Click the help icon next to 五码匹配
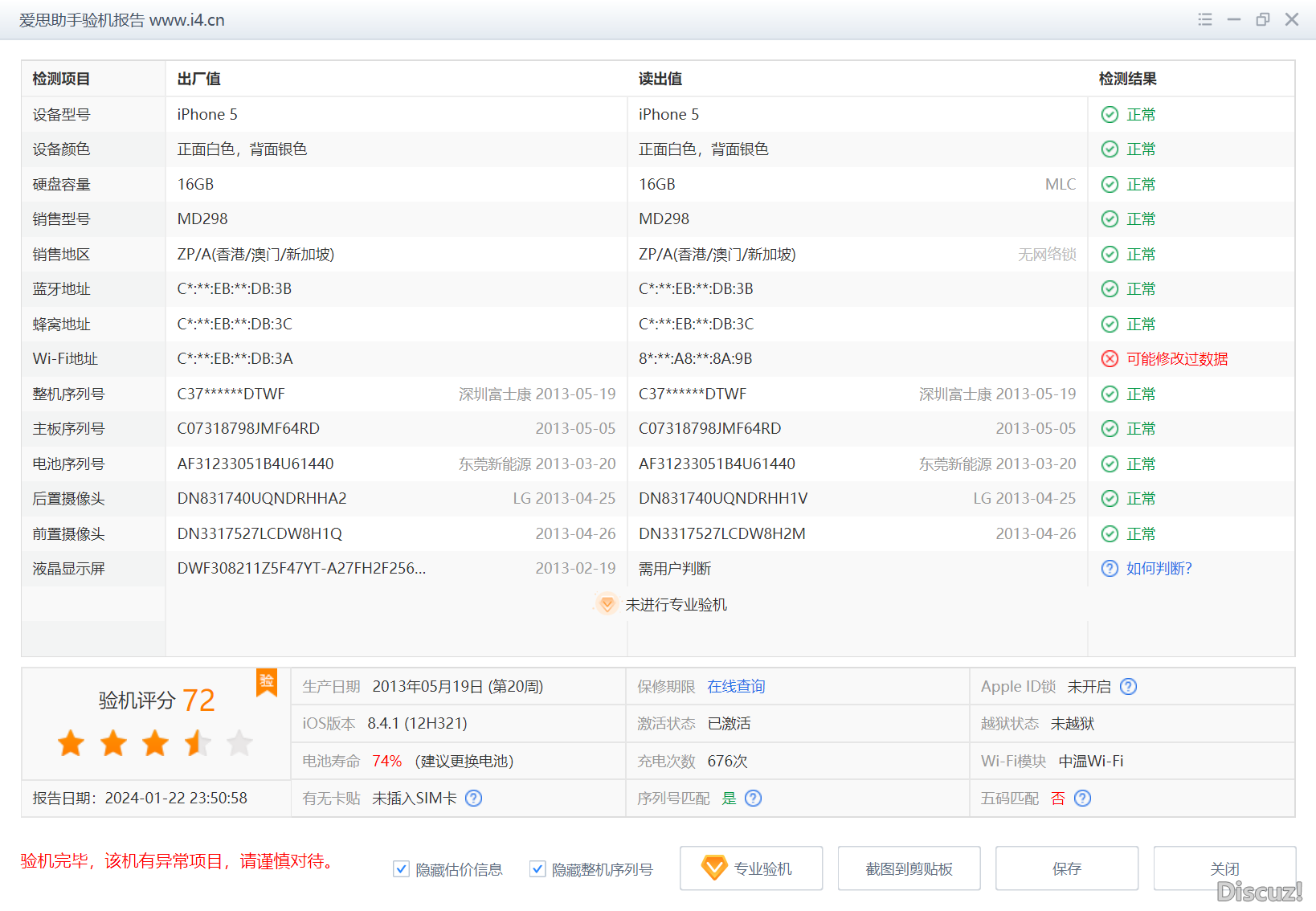1316x911 pixels. (x=1082, y=799)
